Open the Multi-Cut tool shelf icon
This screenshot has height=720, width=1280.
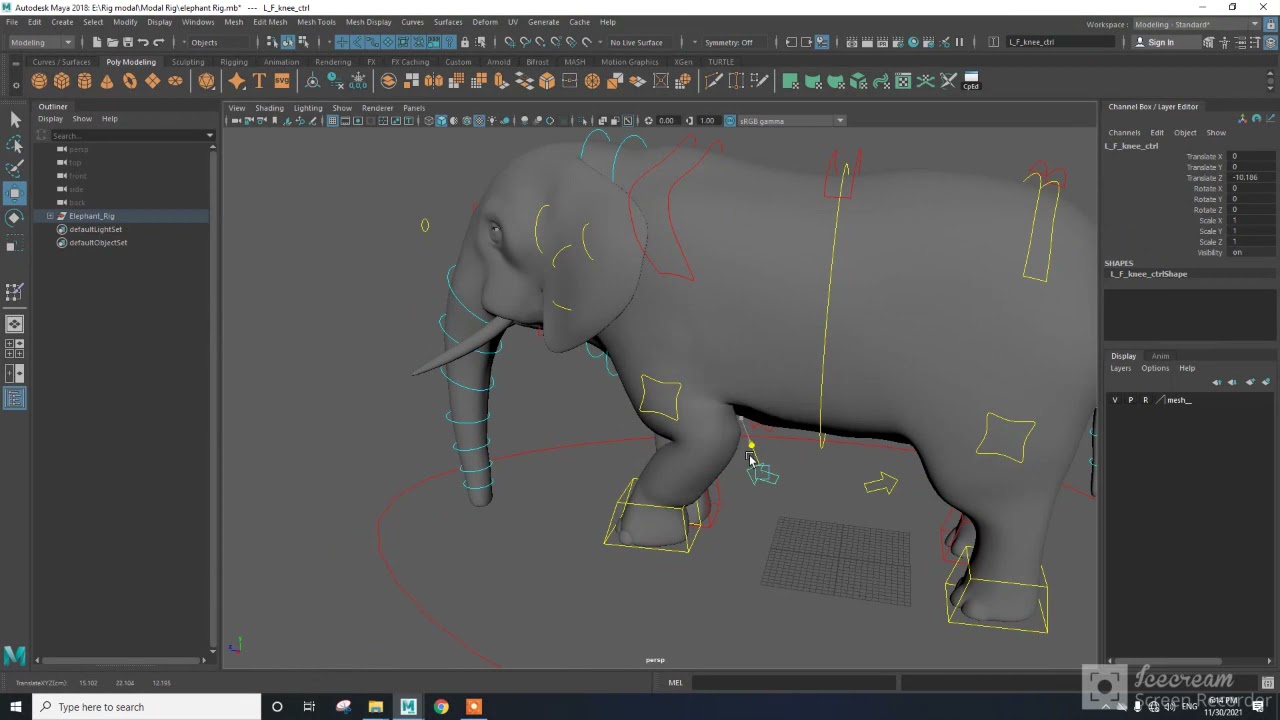(x=714, y=81)
